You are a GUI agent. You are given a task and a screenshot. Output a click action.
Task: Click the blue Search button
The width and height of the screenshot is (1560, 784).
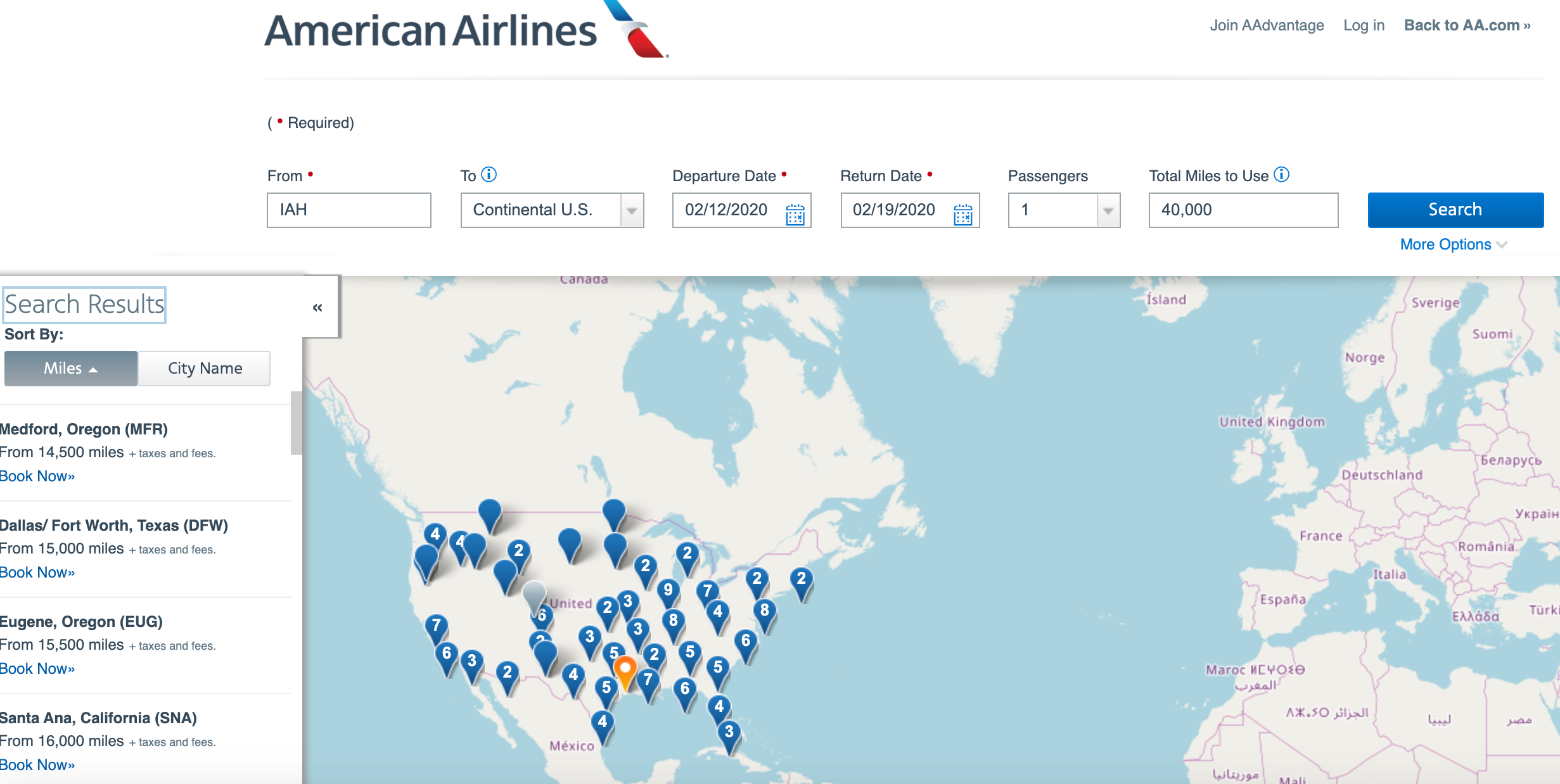1455,210
